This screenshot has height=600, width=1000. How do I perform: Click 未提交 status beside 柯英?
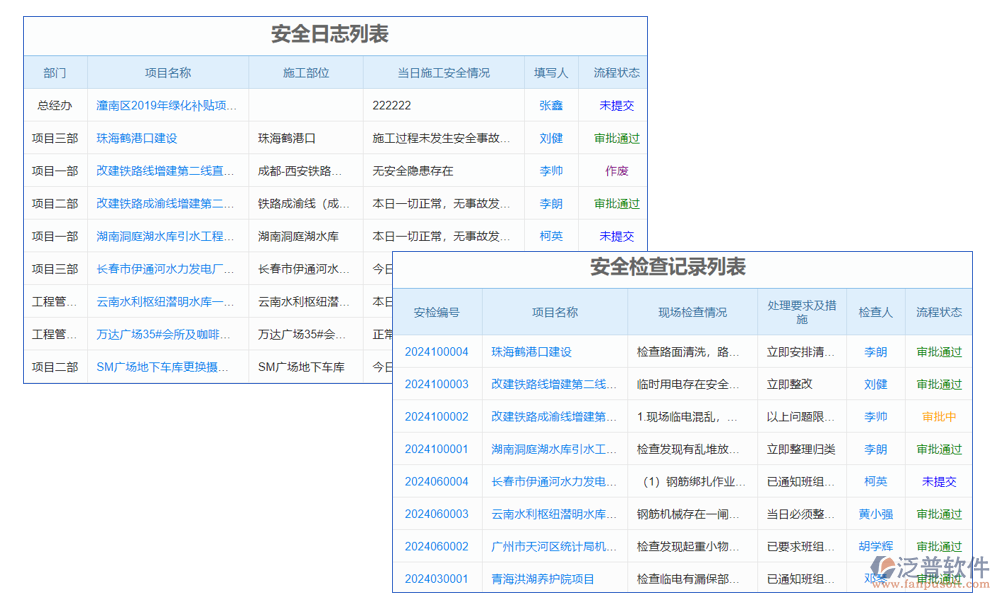click(x=938, y=482)
